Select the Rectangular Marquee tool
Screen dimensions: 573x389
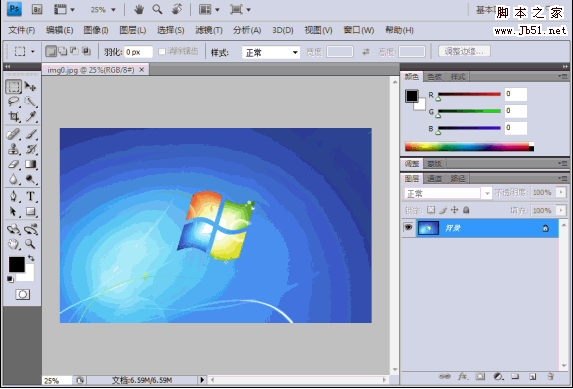pyautogui.click(x=14, y=87)
